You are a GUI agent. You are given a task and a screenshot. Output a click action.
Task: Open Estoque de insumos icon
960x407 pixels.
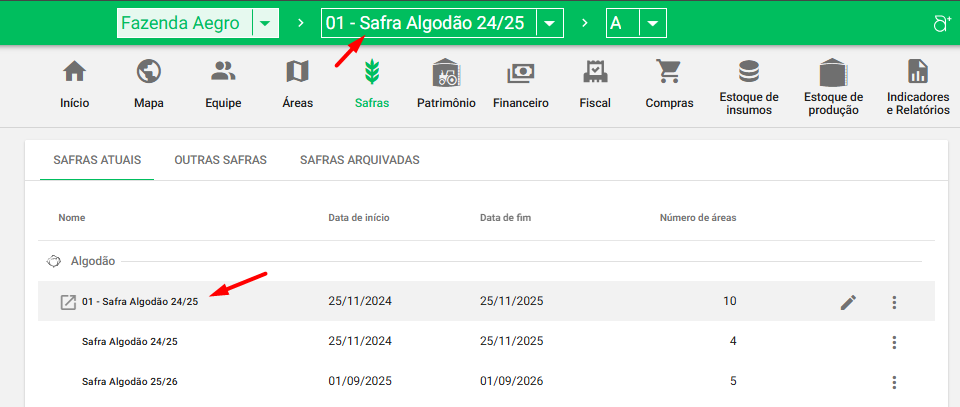click(x=748, y=73)
